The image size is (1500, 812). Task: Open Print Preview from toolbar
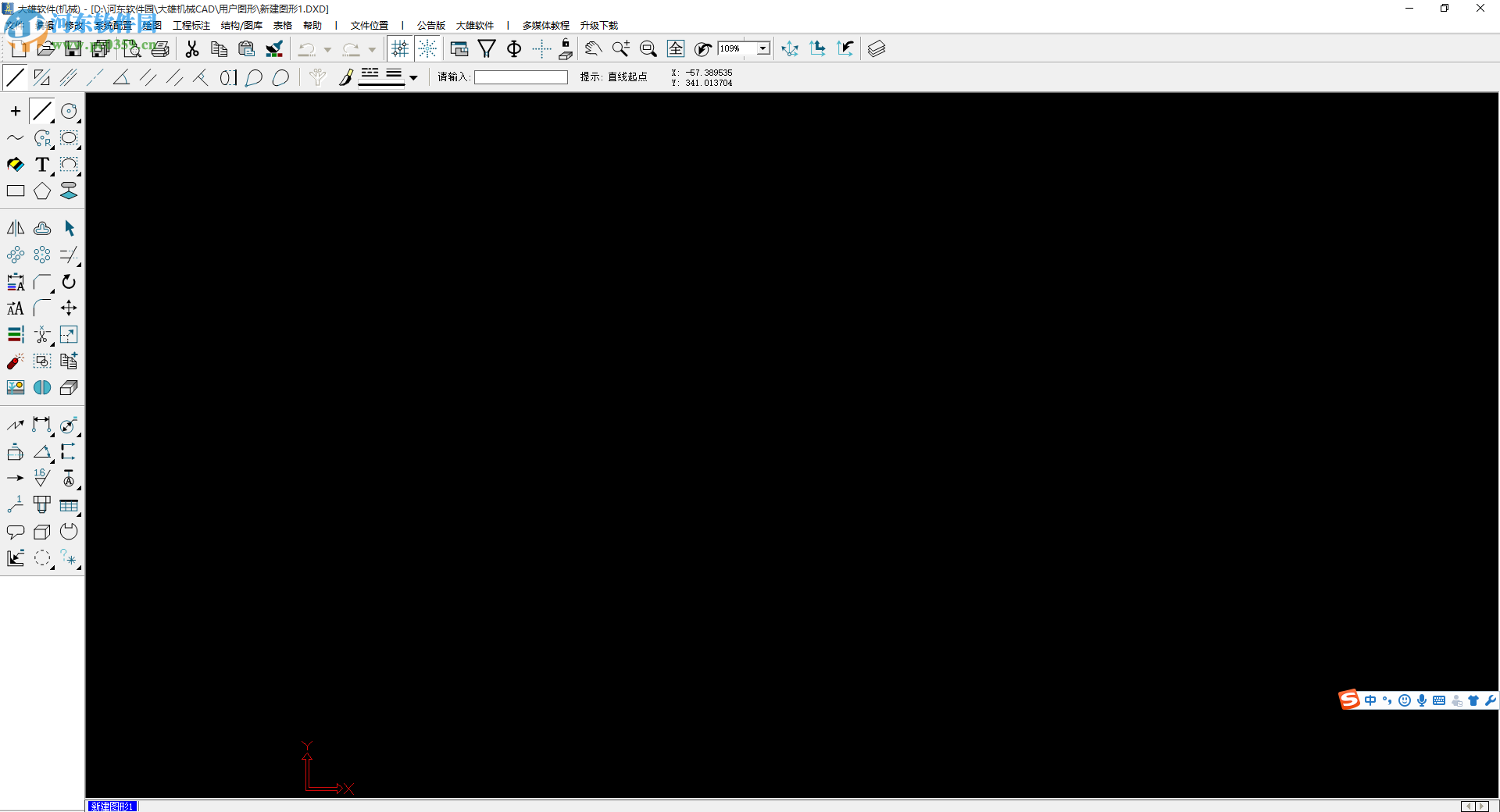133,48
